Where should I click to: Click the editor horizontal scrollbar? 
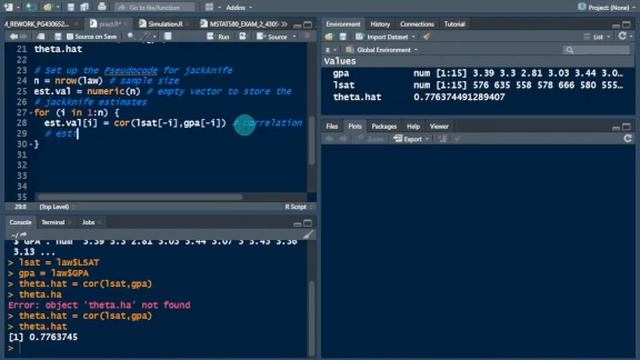tap(140, 197)
